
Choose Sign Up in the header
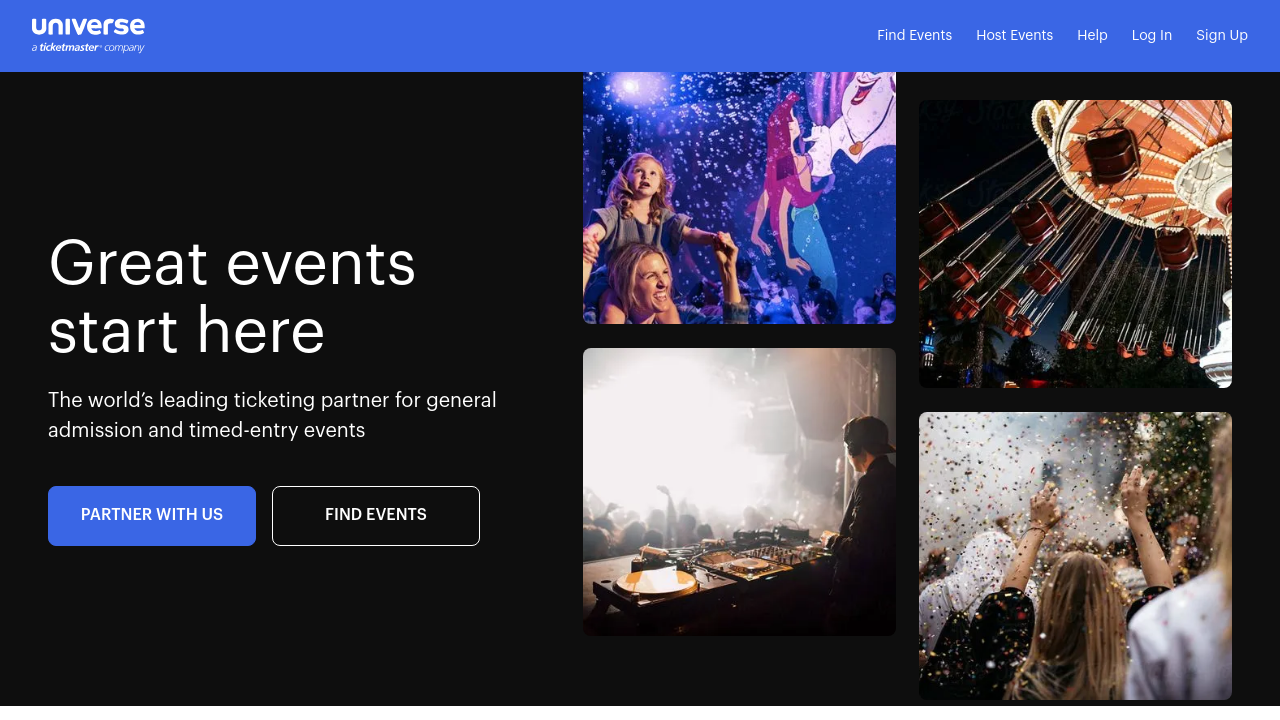click(x=1221, y=36)
